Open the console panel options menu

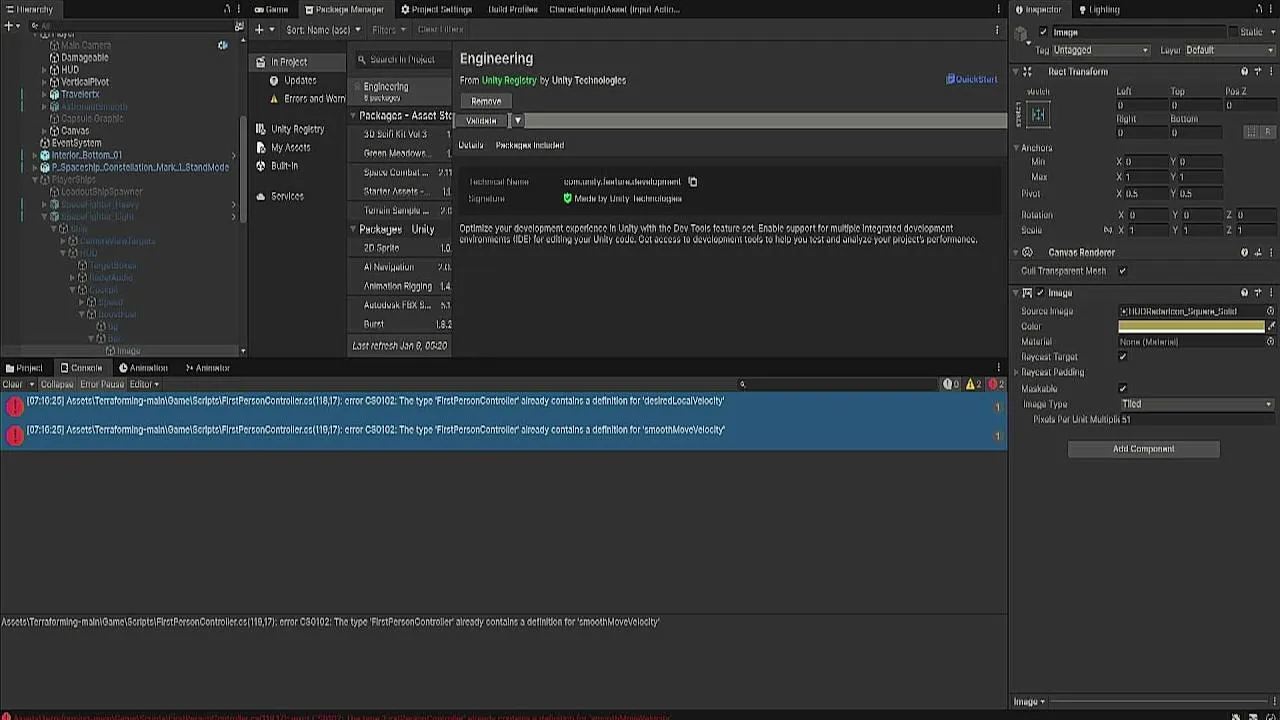(x=998, y=368)
